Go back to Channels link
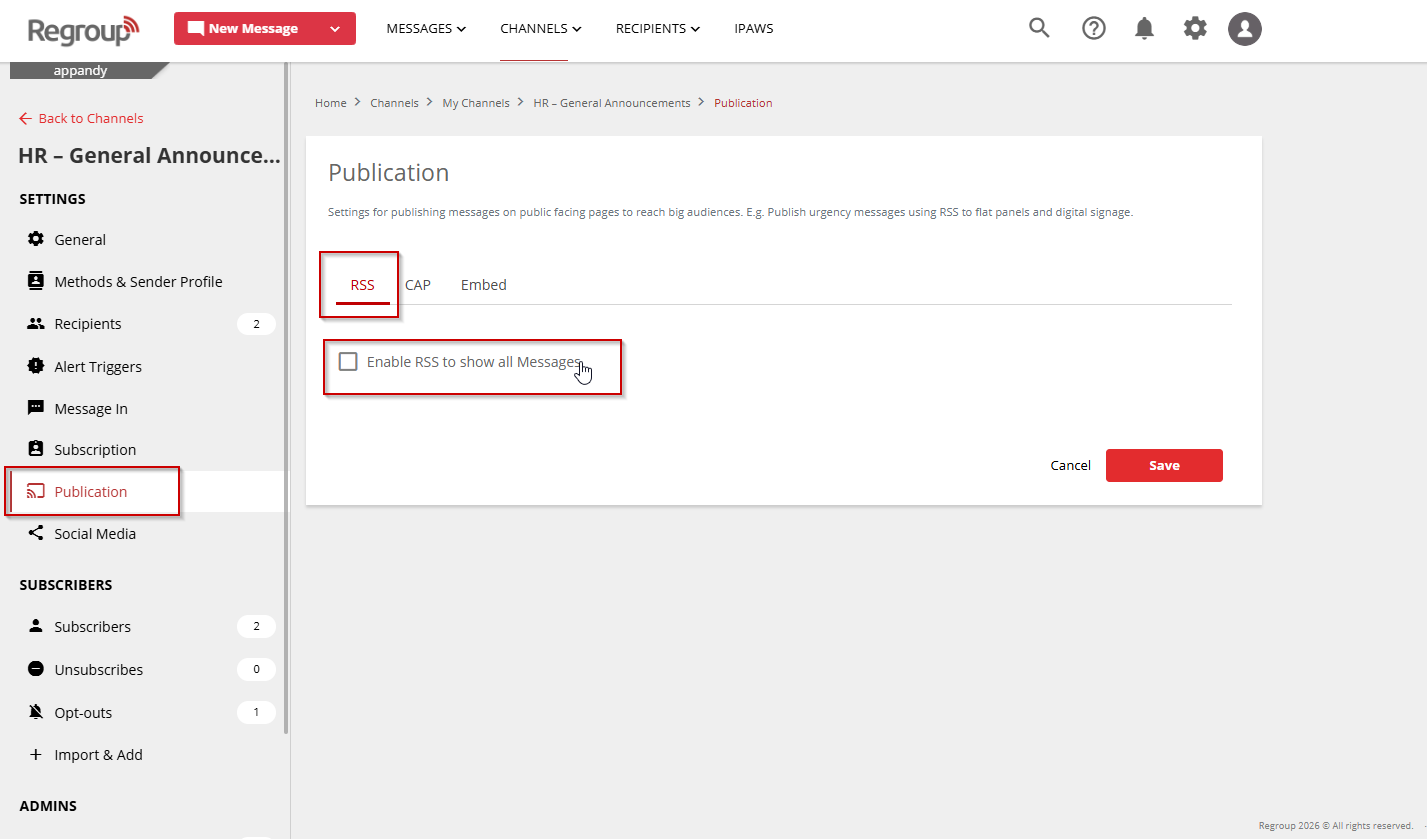The width and height of the screenshot is (1427, 839). point(91,118)
